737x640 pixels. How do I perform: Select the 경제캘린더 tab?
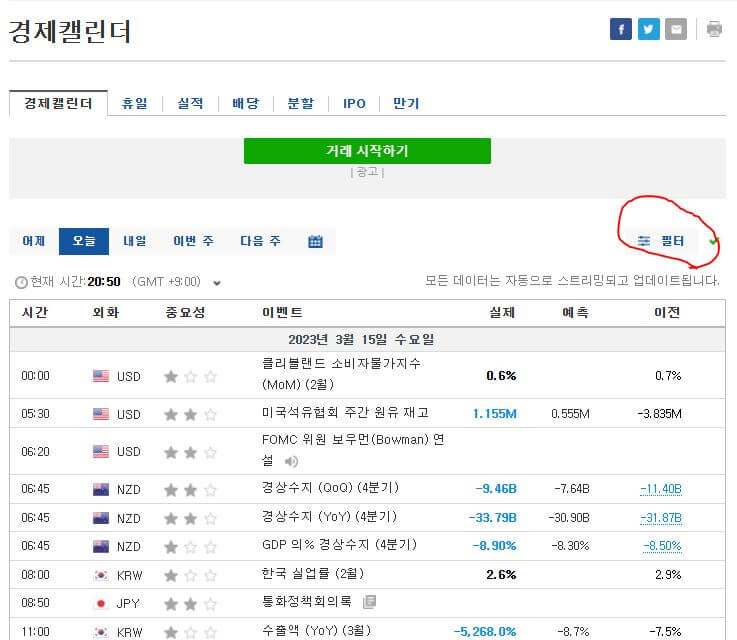click(58, 103)
